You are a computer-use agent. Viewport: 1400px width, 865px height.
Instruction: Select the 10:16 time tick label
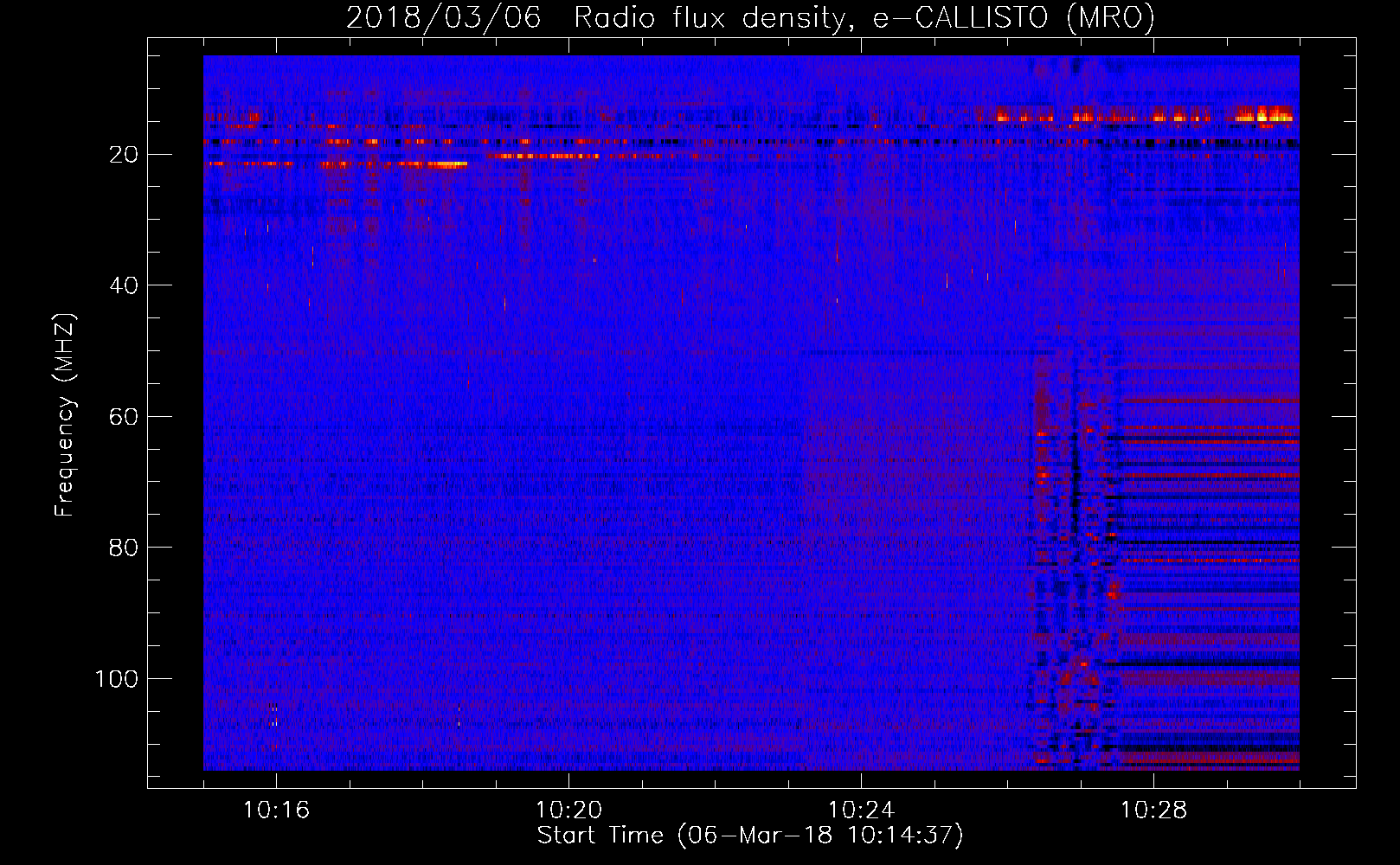tap(276, 810)
